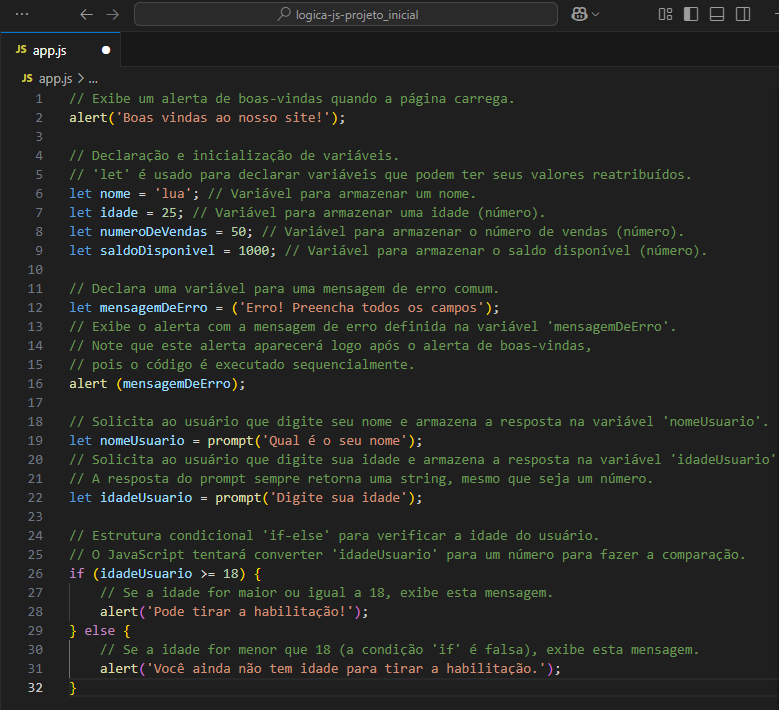
Task: Click line number 26 in gutter
Action: click(x=35, y=574)
